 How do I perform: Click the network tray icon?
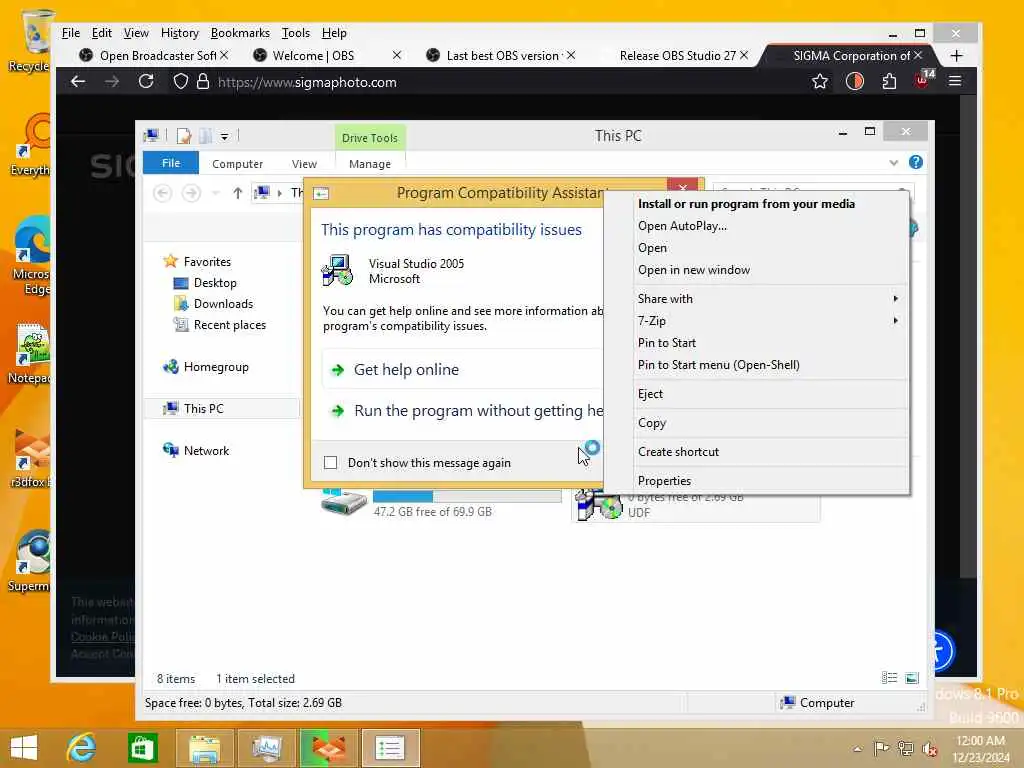(x=905, y=748)
